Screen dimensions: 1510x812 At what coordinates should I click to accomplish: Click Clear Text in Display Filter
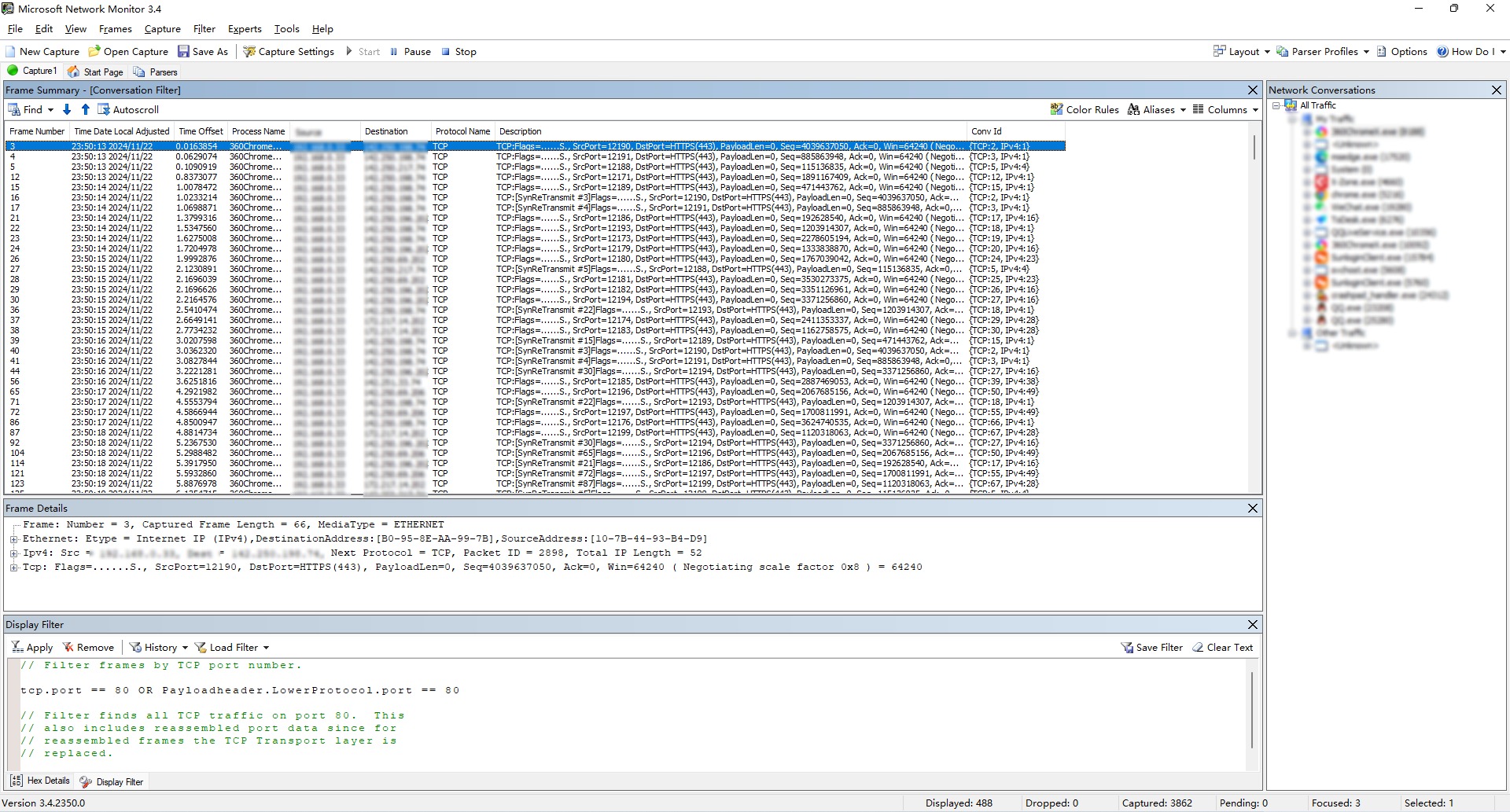1223,648
